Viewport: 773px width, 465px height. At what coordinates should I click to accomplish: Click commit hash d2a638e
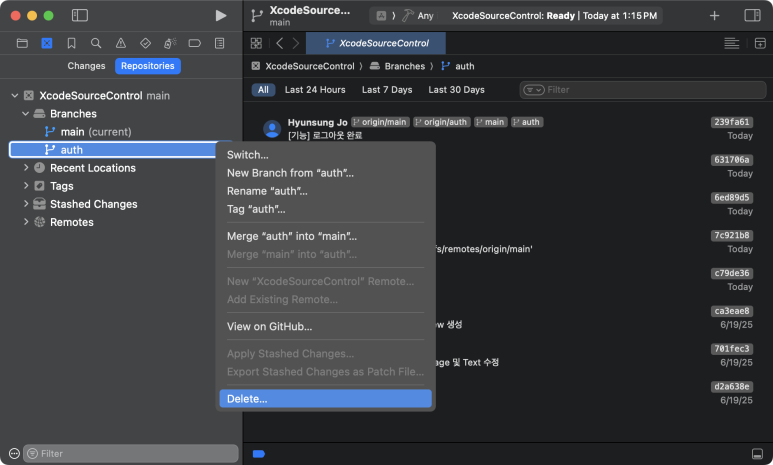pos(732,387)
